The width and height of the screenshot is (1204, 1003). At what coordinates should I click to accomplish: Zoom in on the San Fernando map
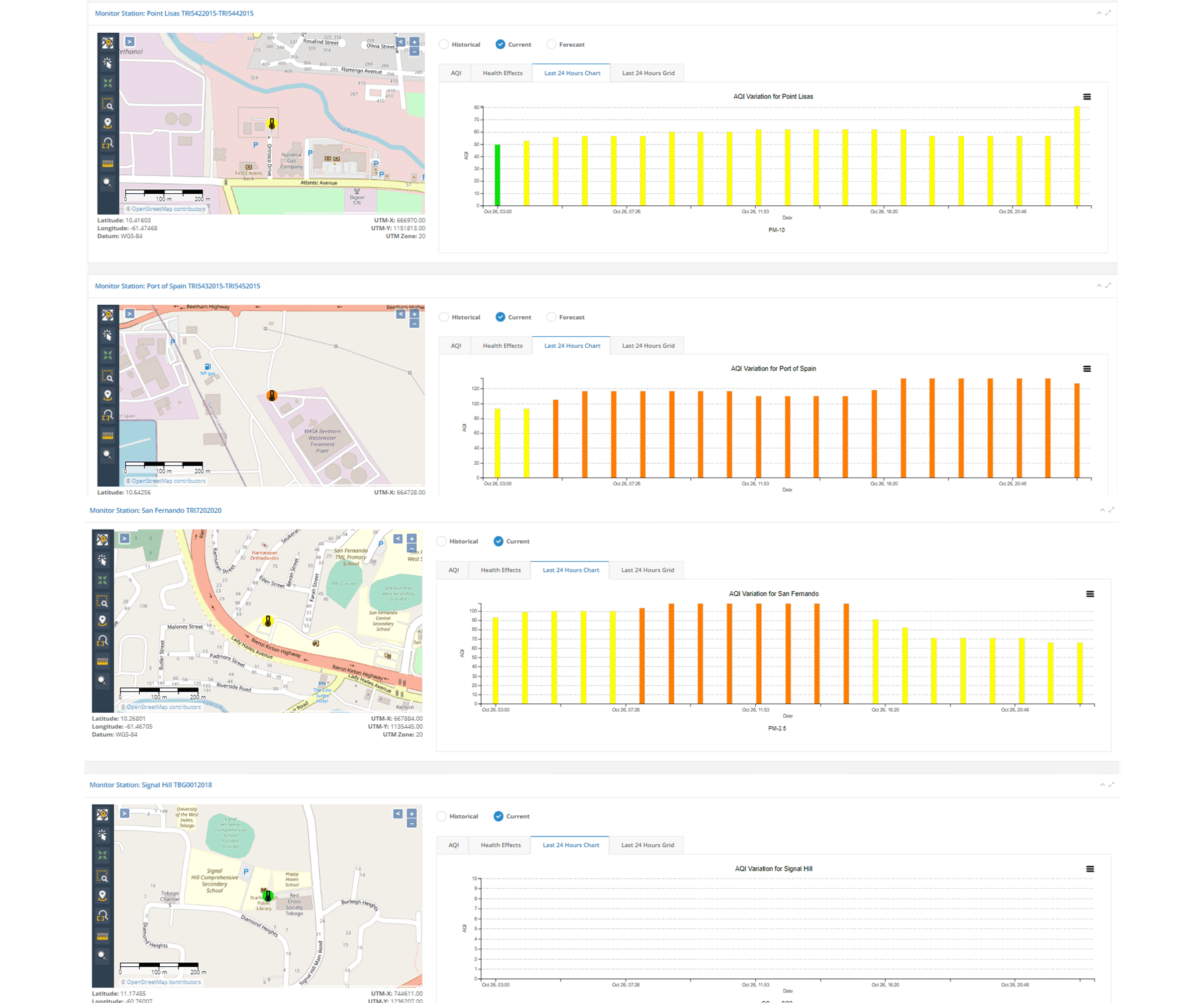[x=412, y=538]
